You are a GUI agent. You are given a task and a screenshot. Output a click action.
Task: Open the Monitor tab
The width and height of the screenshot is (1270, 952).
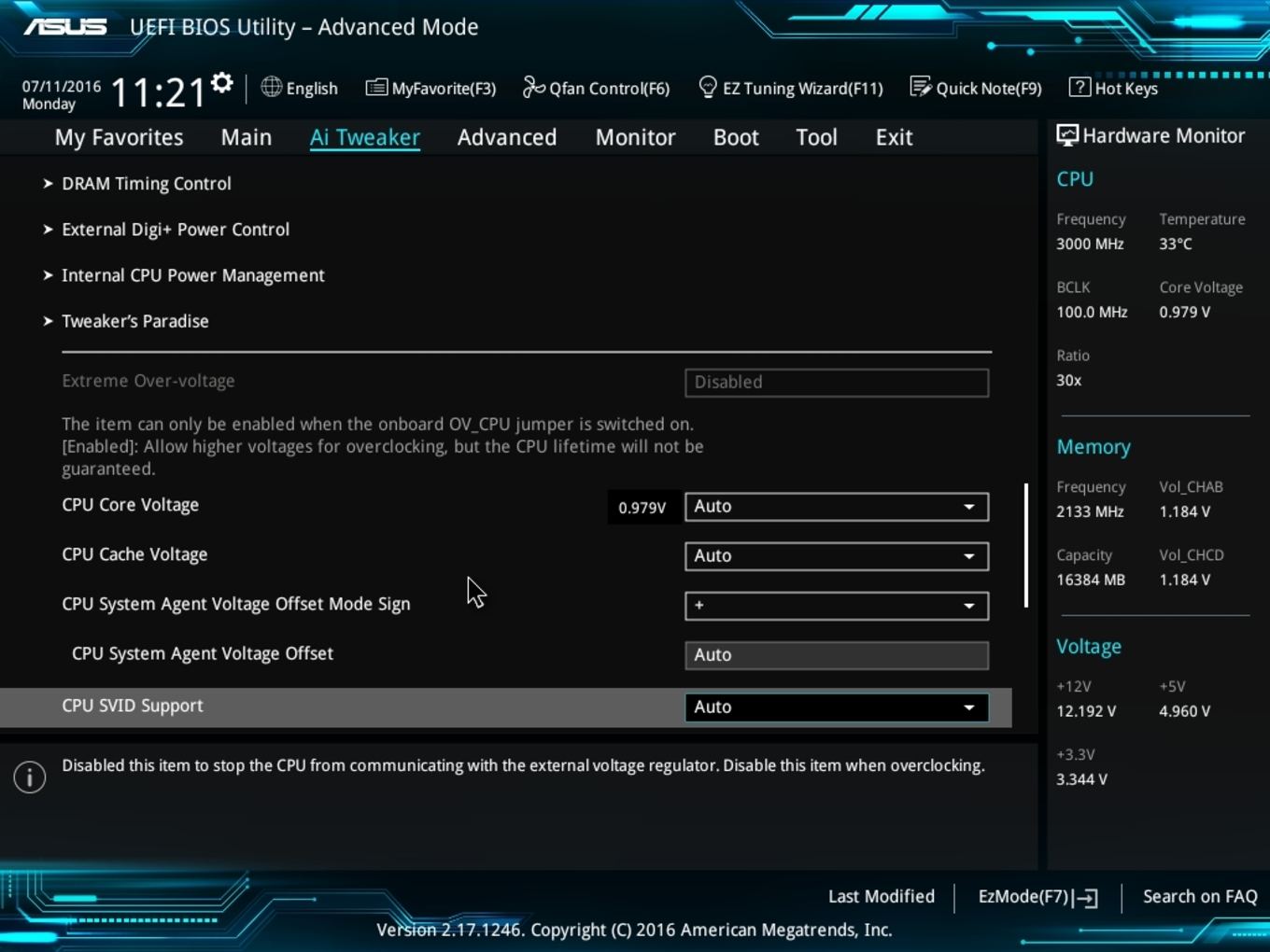[636, 137]
